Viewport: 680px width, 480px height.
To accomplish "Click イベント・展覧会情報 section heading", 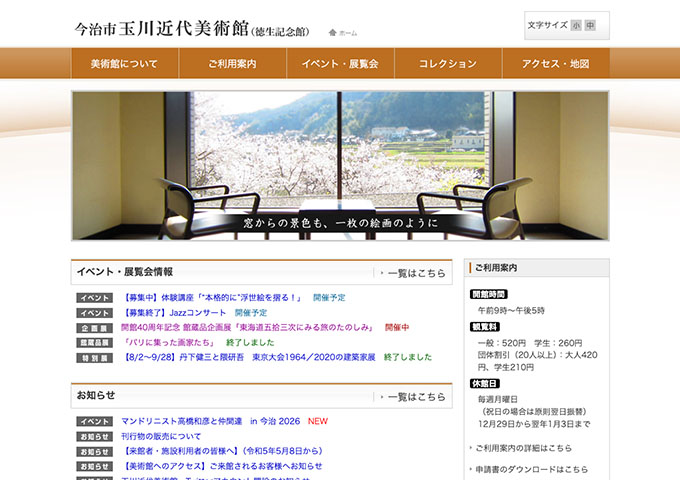I will pyautogui.click(x=125, y=272).
